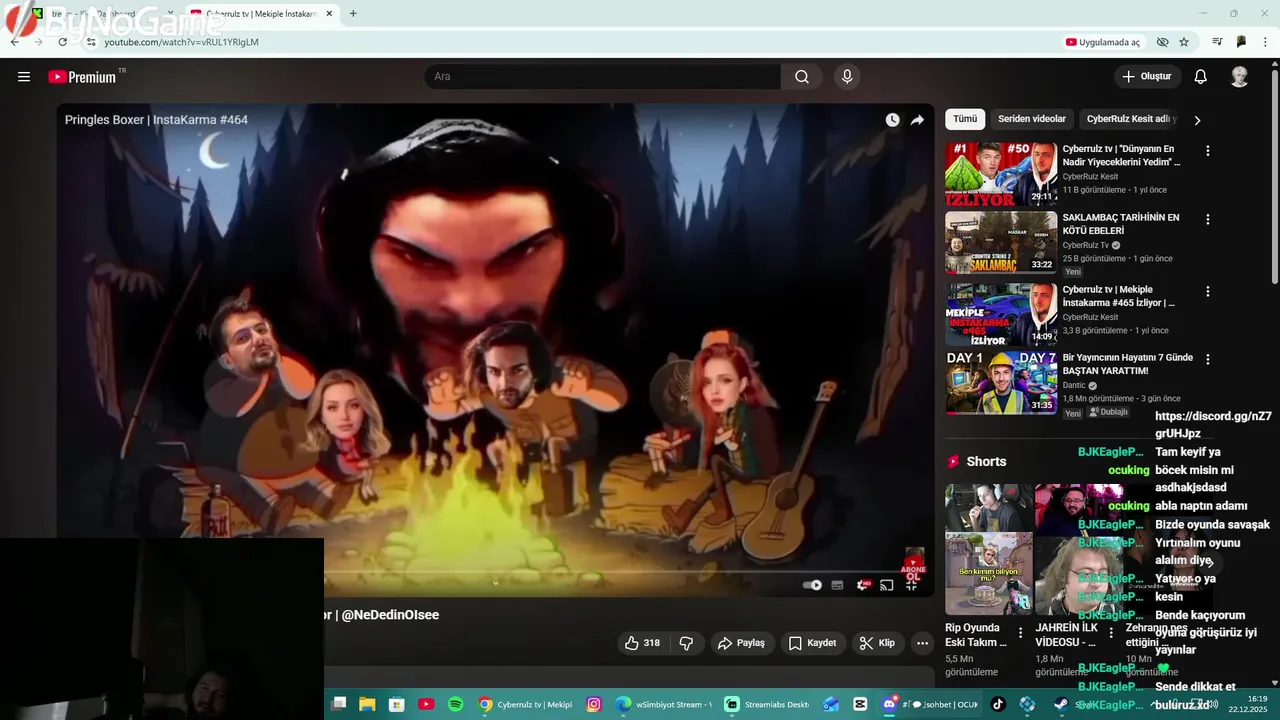The width and height of the screenshot is (1280, 720).
Task: Open a new browser tab with plus
Action: pos(353,14)
